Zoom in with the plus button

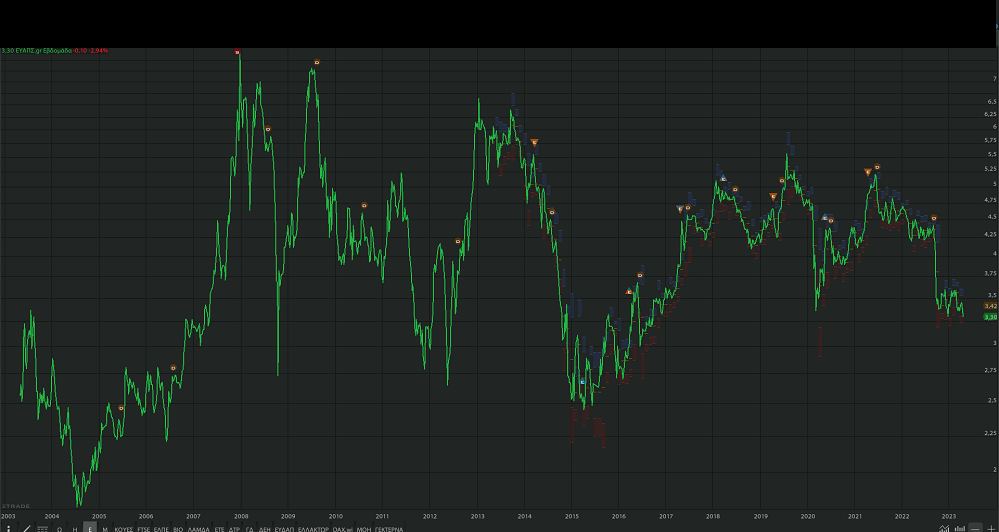(x=991, y=528)
